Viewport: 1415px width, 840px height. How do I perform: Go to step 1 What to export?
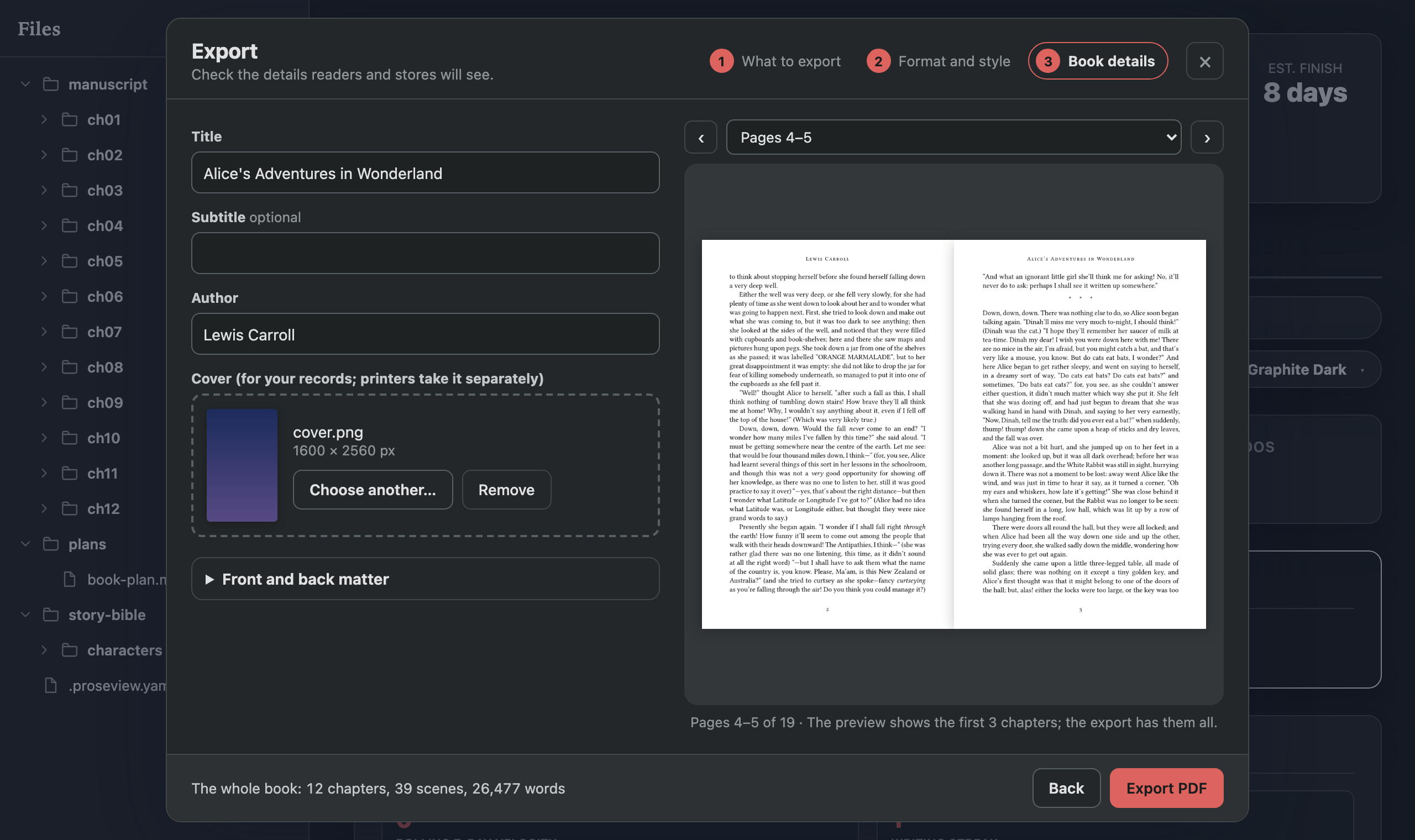(775, 61)
